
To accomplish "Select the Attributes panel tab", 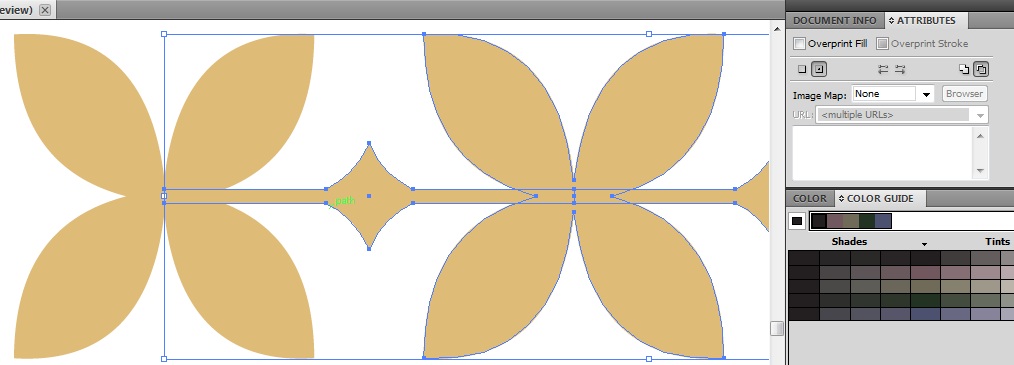I will (925, 21).
